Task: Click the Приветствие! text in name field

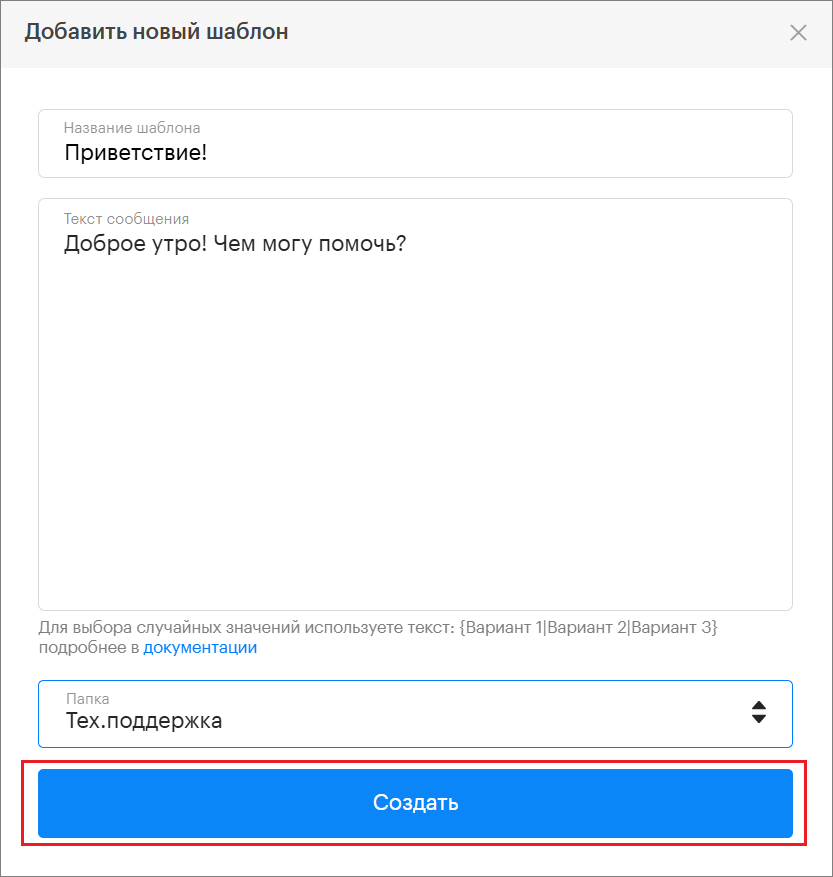Action: coord(136,154)
